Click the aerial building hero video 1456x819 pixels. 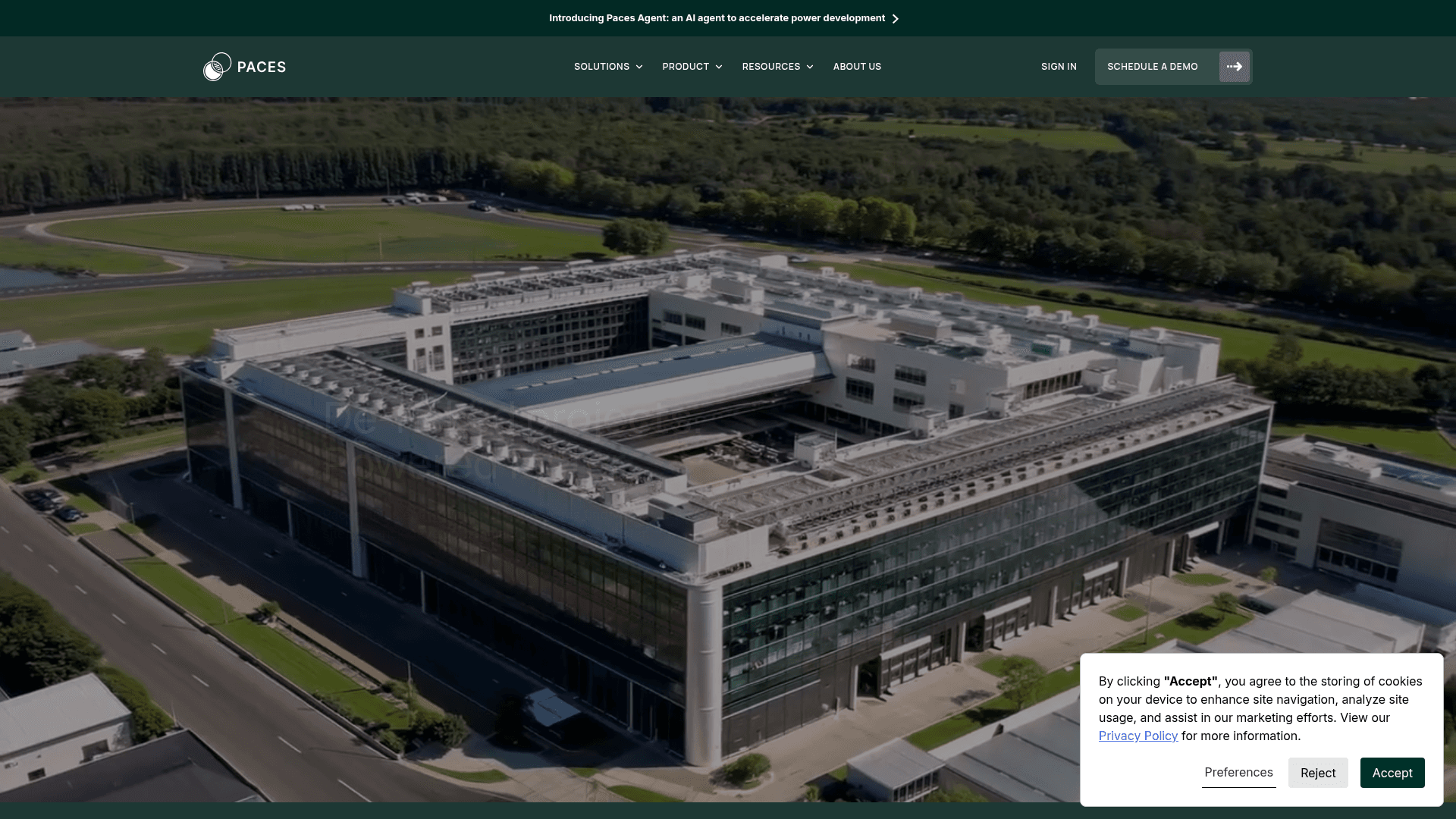[x=728, y=449]
